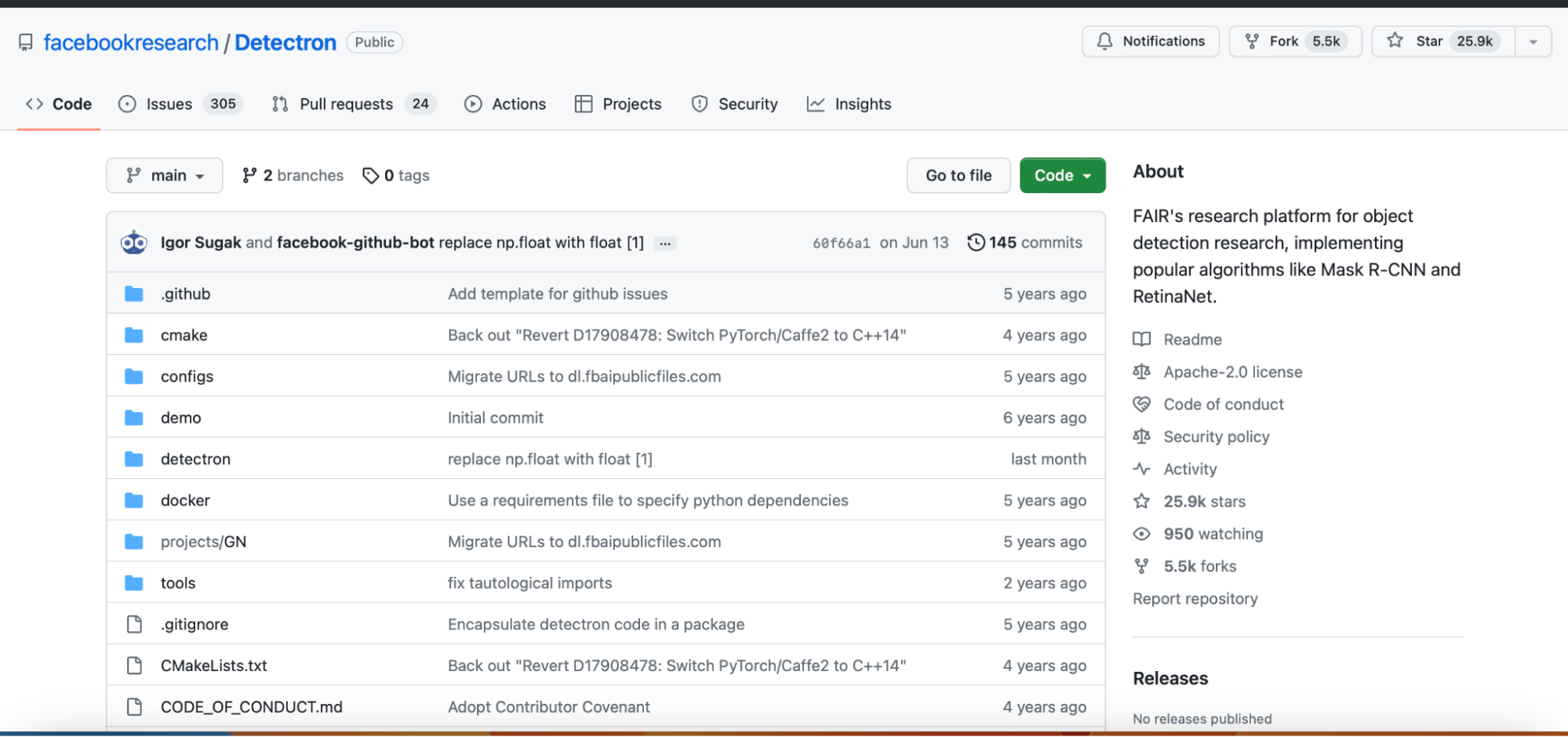Viewport: 1568px width, 737px height.
Task: Open the Star dropdown arrow
Action: [1533, 41]
